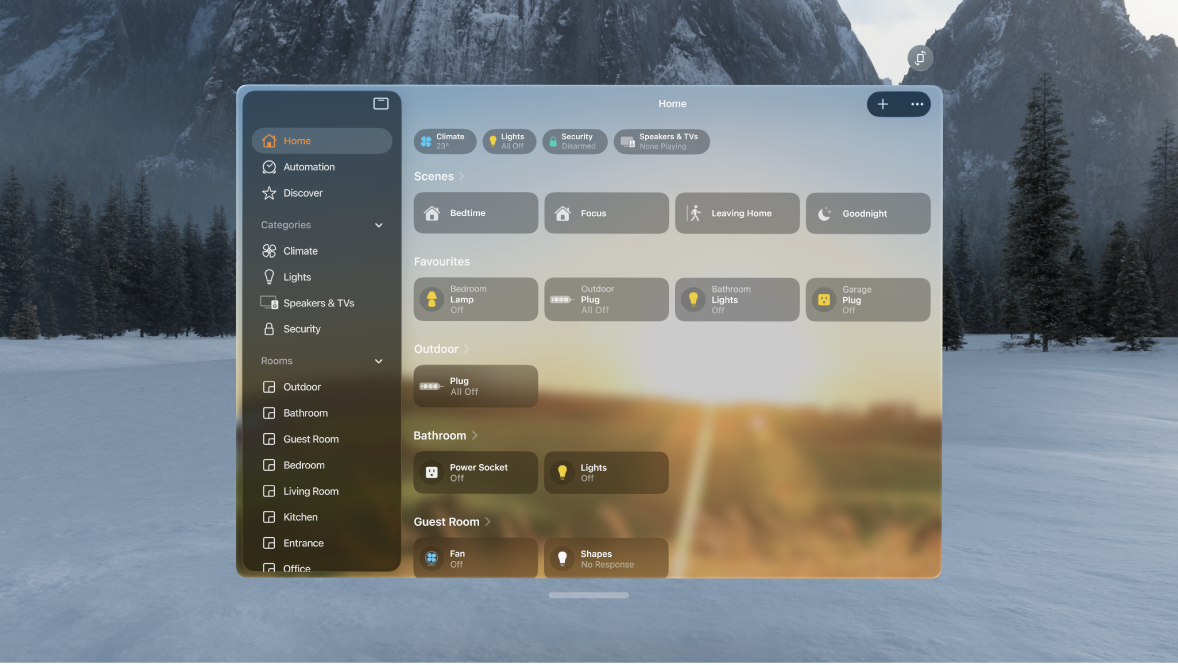Activate the Goodnight scene moon icon
The height and width of the screenshot is (665, 1178).
825,213
